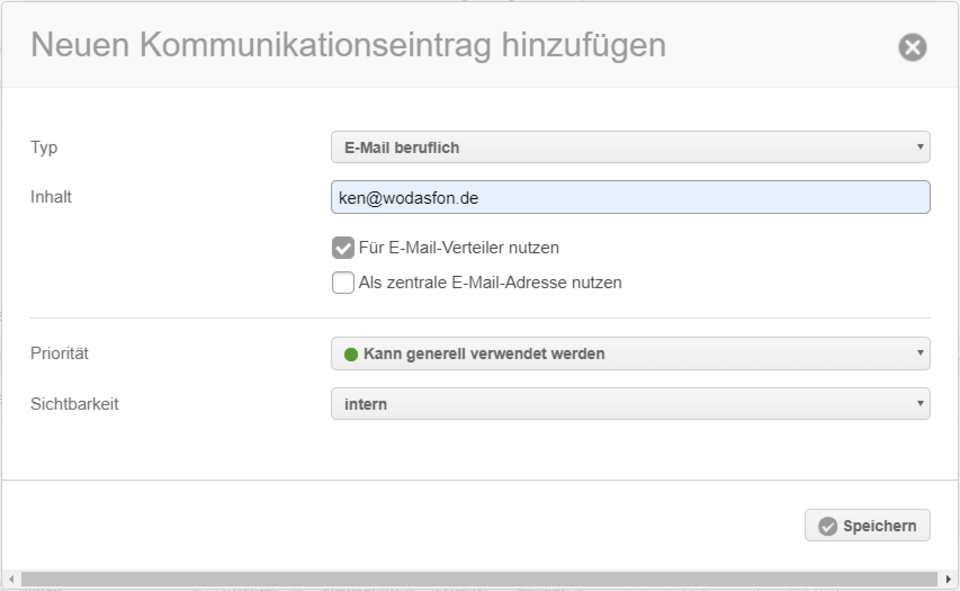
Task: Close the Neuen Kommunikationseintrag dialog via X icon
Action: (x=912, y=47)
